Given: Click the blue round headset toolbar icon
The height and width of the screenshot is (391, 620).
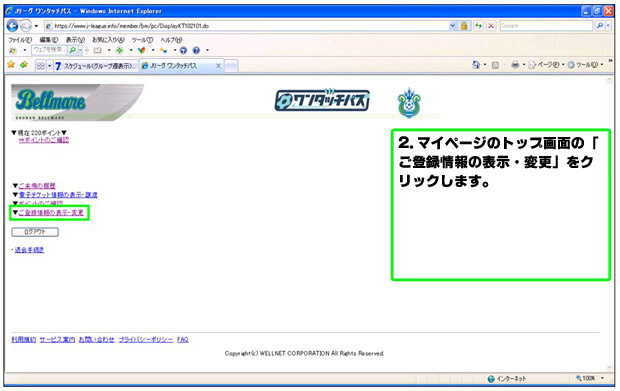Looking at the screenshot, I should point(183,50).
